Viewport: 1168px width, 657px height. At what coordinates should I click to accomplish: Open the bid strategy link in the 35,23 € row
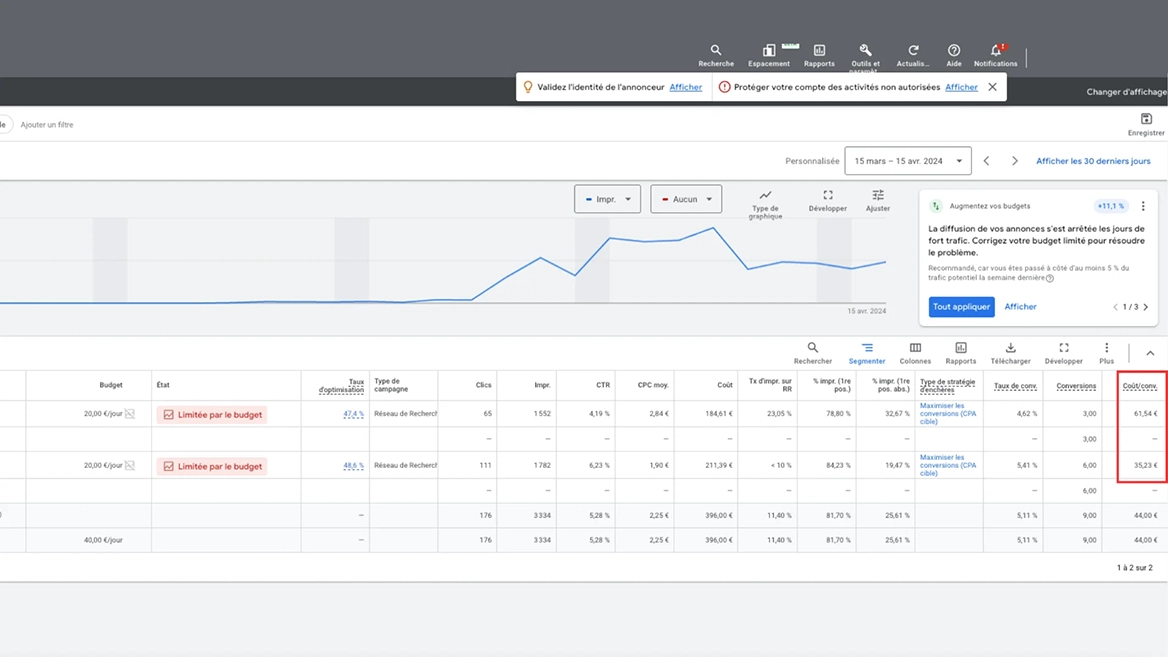tap(948, 465)
